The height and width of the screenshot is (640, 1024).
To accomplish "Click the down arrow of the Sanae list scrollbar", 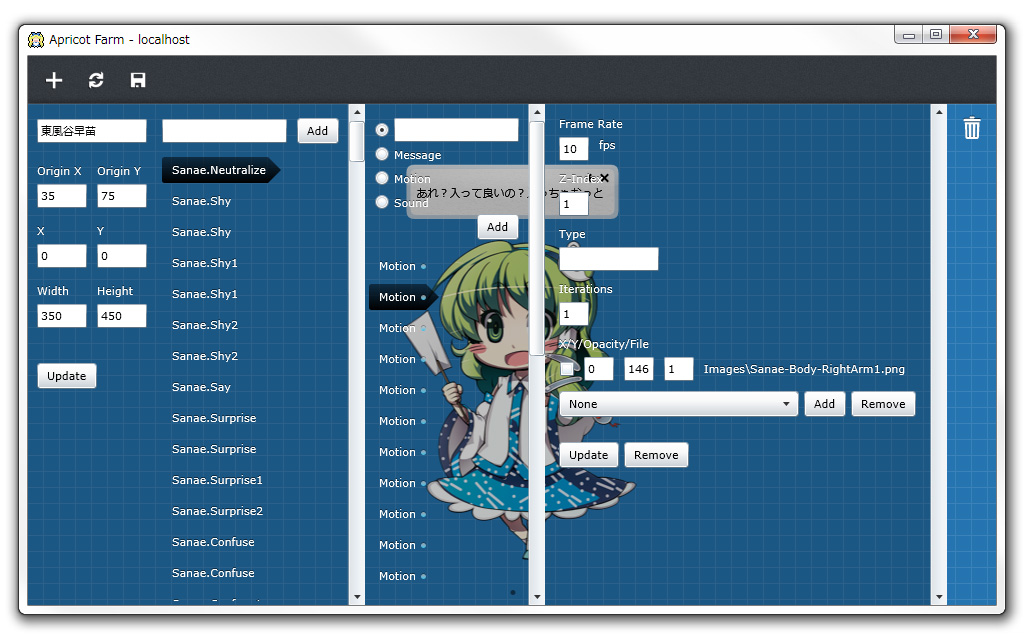I will (x=357, y=596).
